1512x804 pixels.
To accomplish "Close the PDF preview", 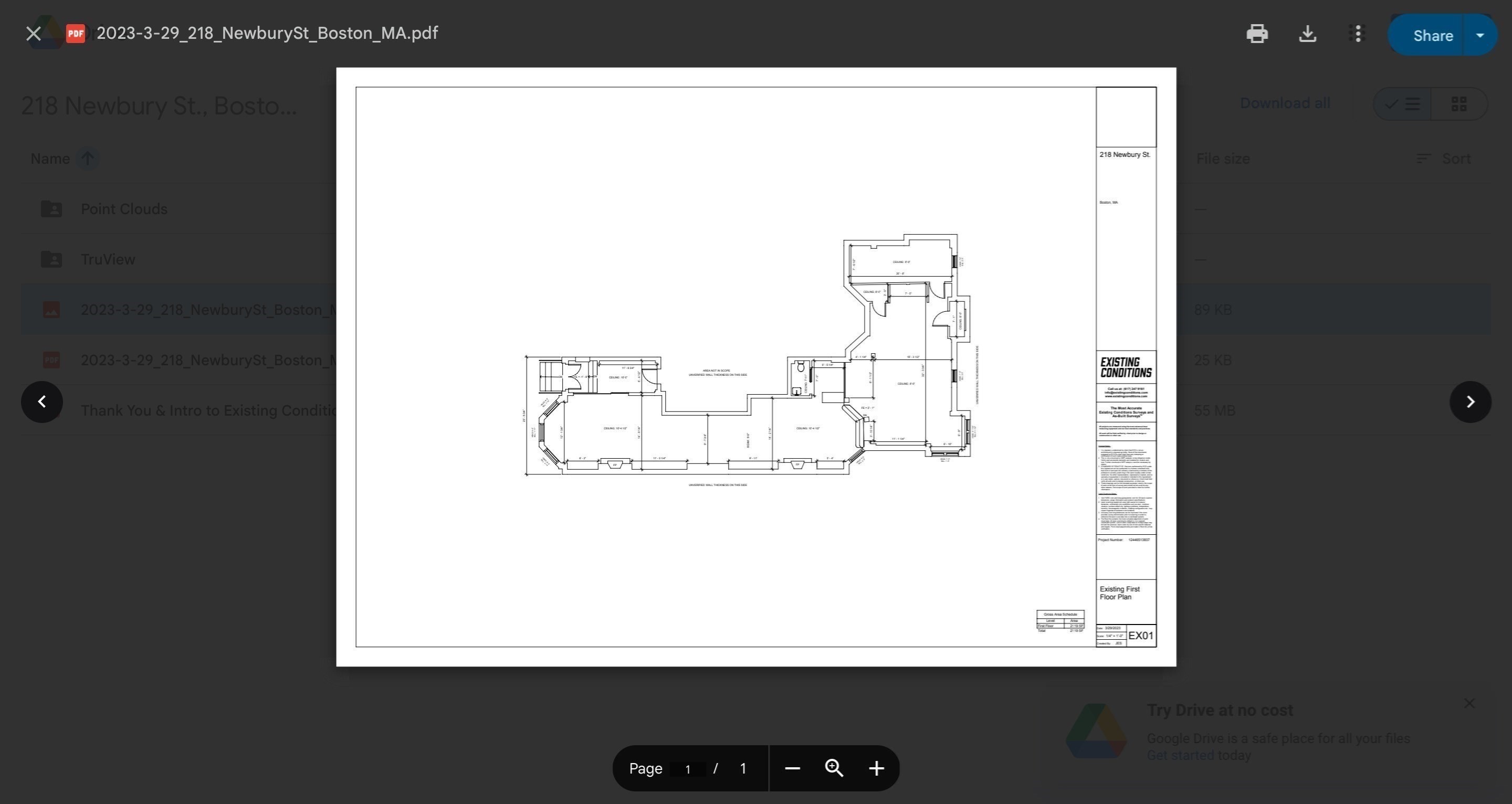I will coord(34,34).
